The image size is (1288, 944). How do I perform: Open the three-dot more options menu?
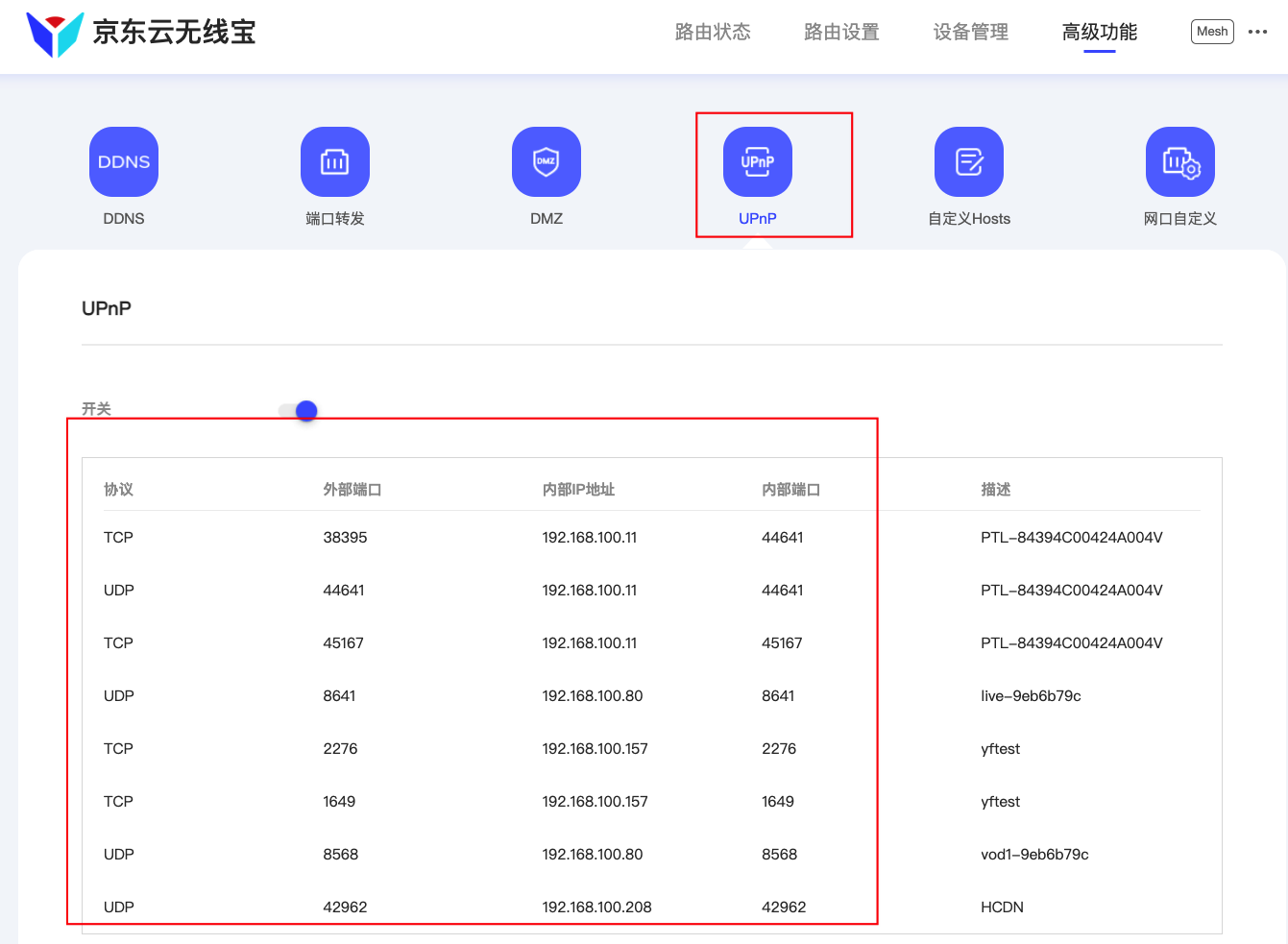coord(1257,32)
